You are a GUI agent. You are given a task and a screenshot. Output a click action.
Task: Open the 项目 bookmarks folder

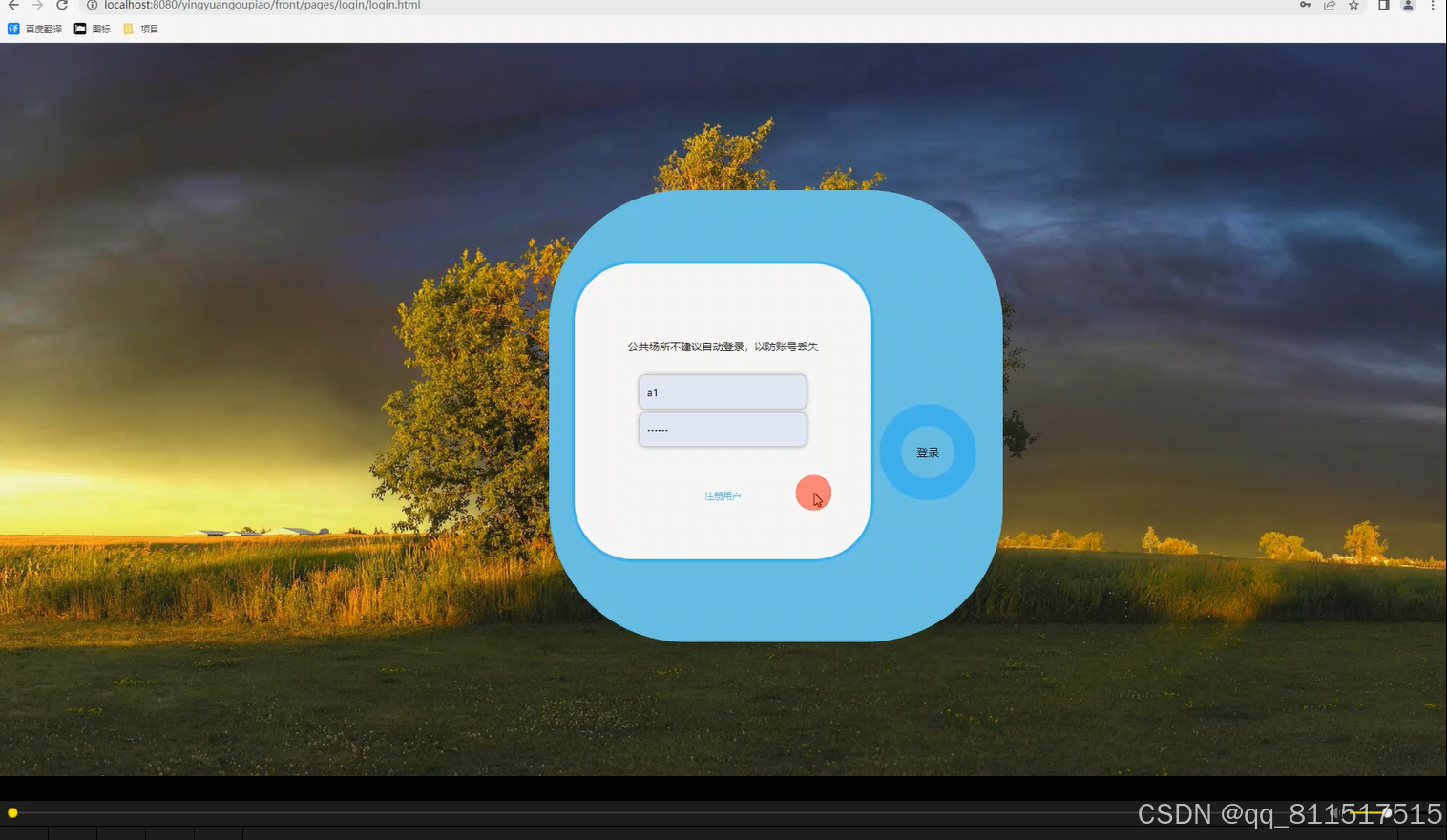click(141, 29)
